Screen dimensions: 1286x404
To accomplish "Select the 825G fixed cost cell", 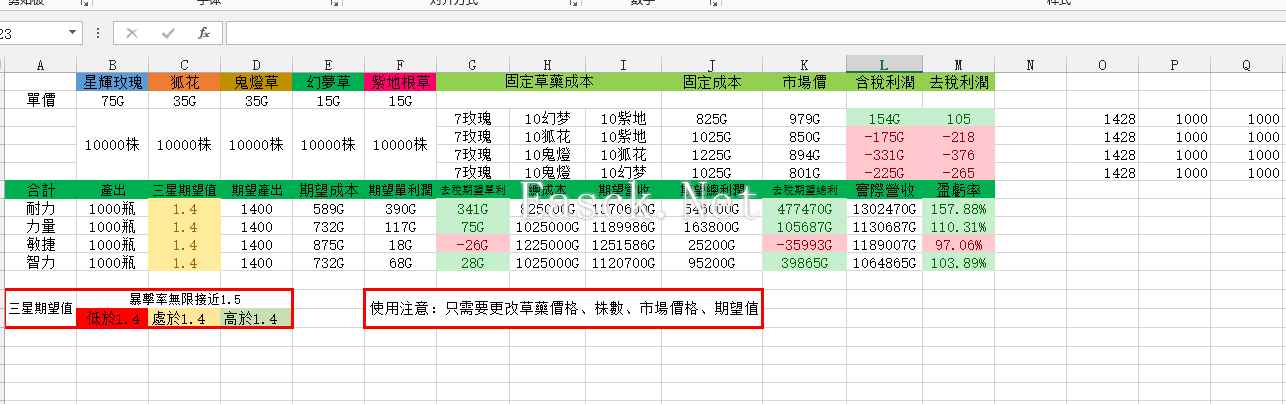I will click(711, 118).
